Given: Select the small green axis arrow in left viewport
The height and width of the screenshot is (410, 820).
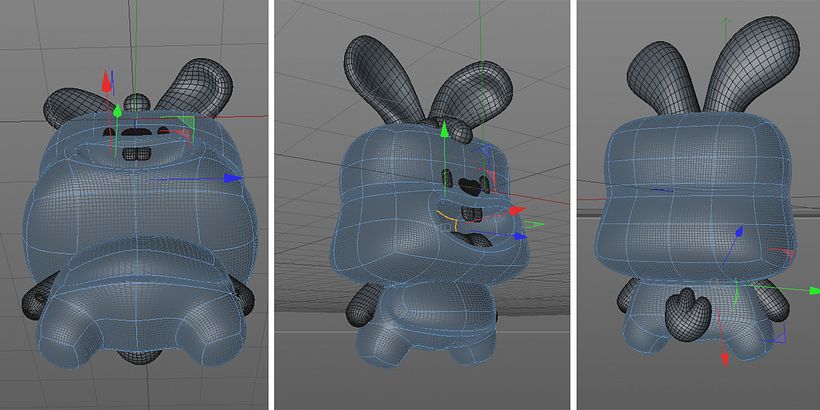Looking at the screenshot, I should tap(118, 111).
